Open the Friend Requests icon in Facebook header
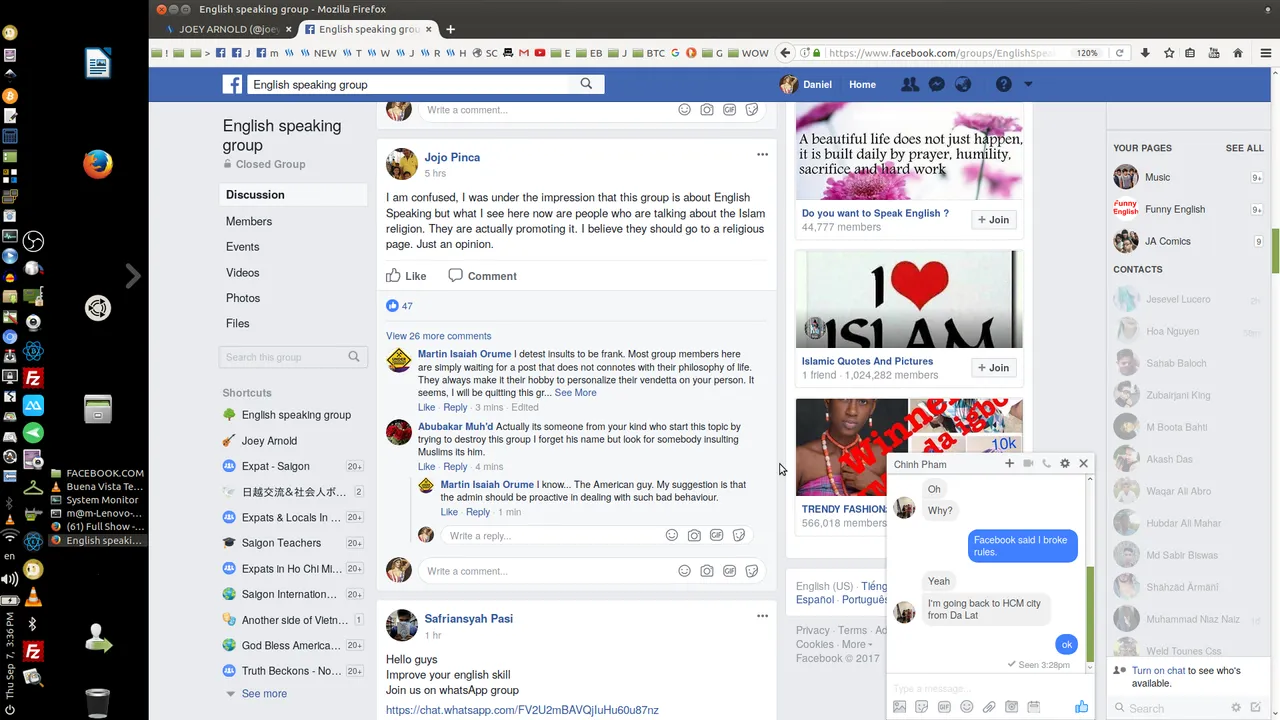Viewport: 1280px width, 720px height. (909, 85)
